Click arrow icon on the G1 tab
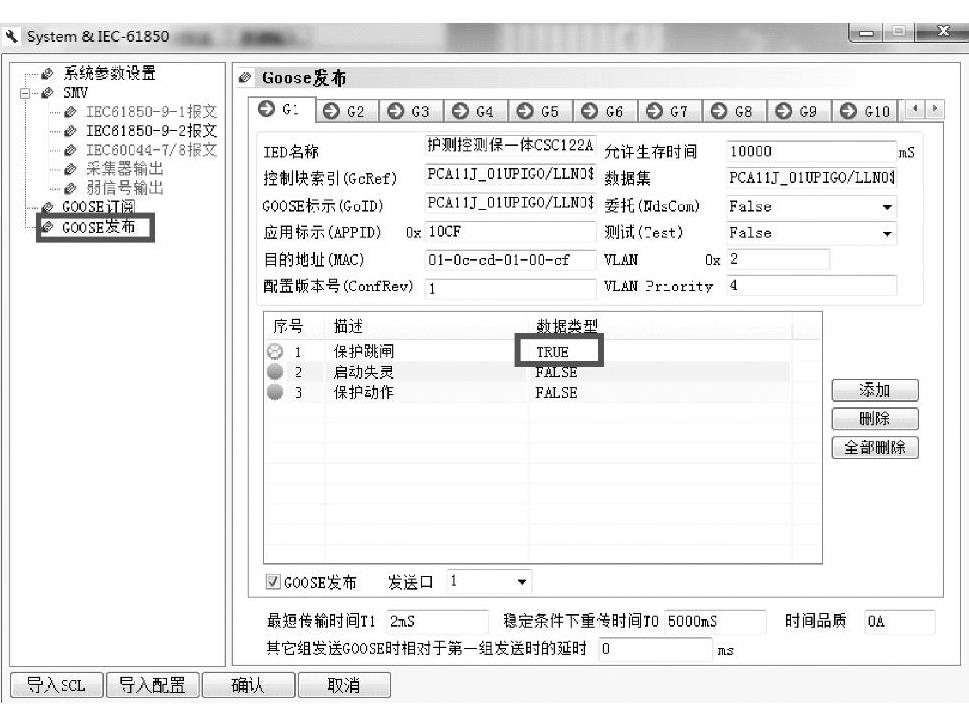 266,109
